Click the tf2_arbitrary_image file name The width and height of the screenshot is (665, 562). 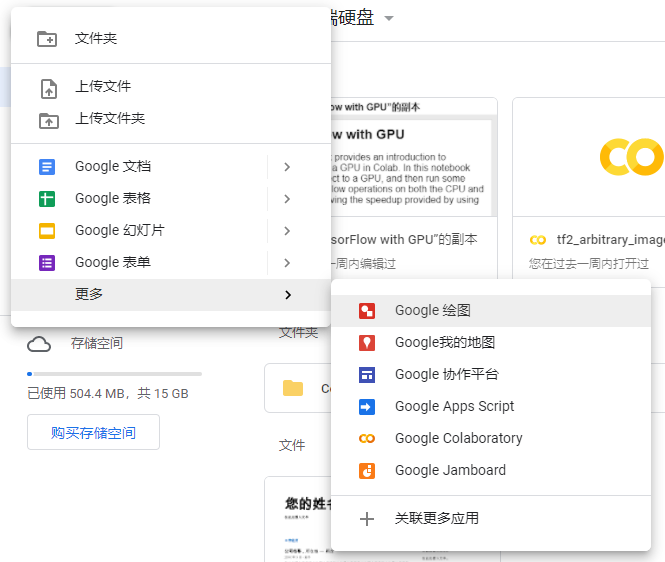point(611,240)
